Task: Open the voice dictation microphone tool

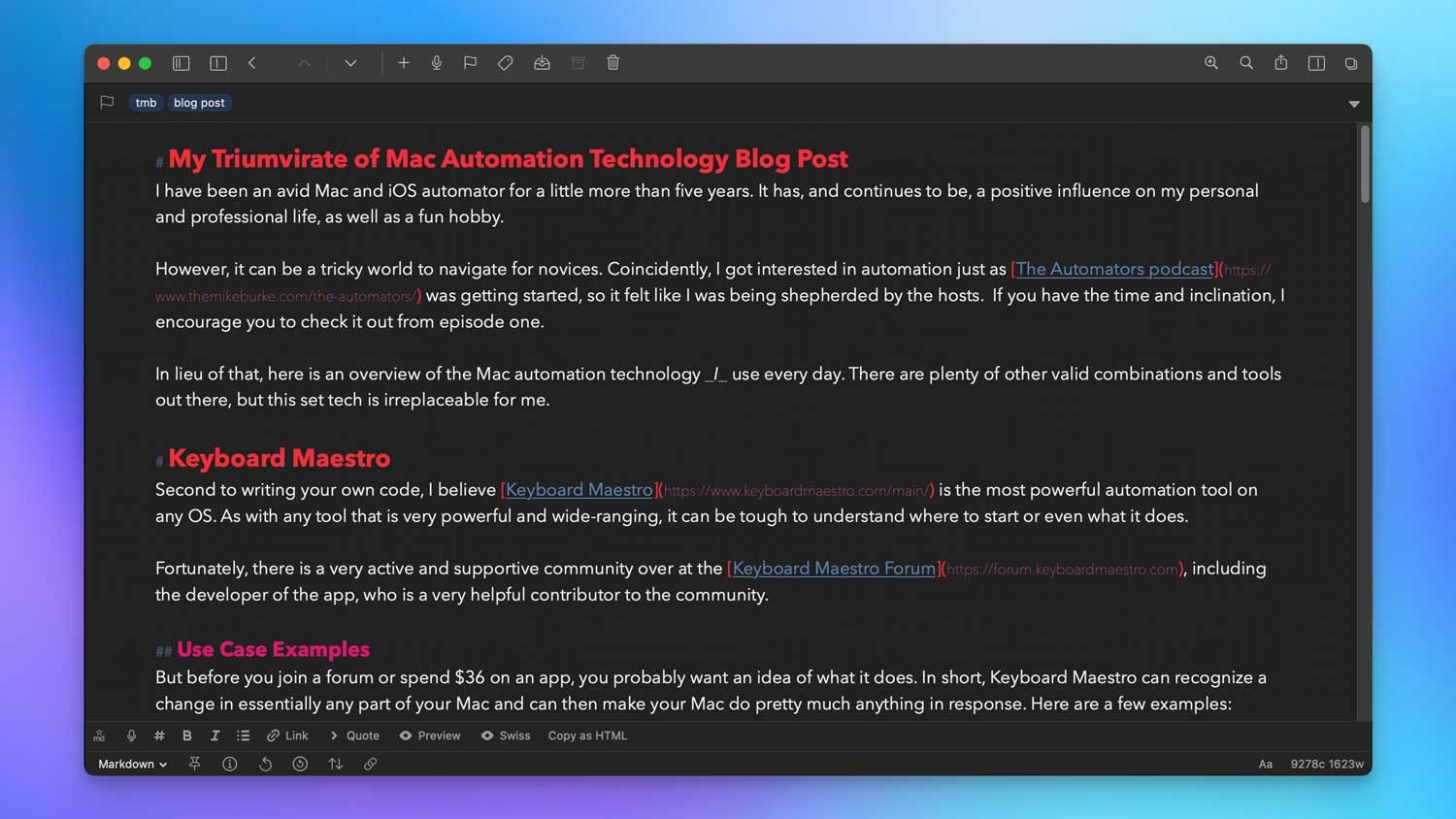Action: pos(437,62)
